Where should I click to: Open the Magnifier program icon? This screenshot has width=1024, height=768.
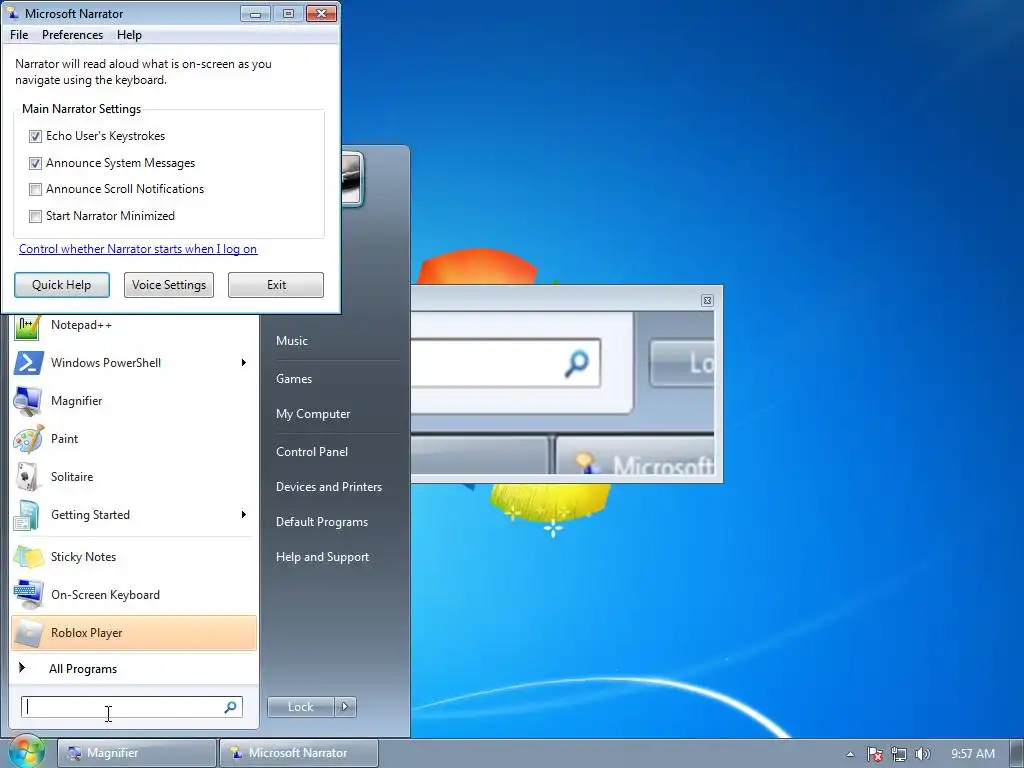pyautogui.click(x=27, y=401)
